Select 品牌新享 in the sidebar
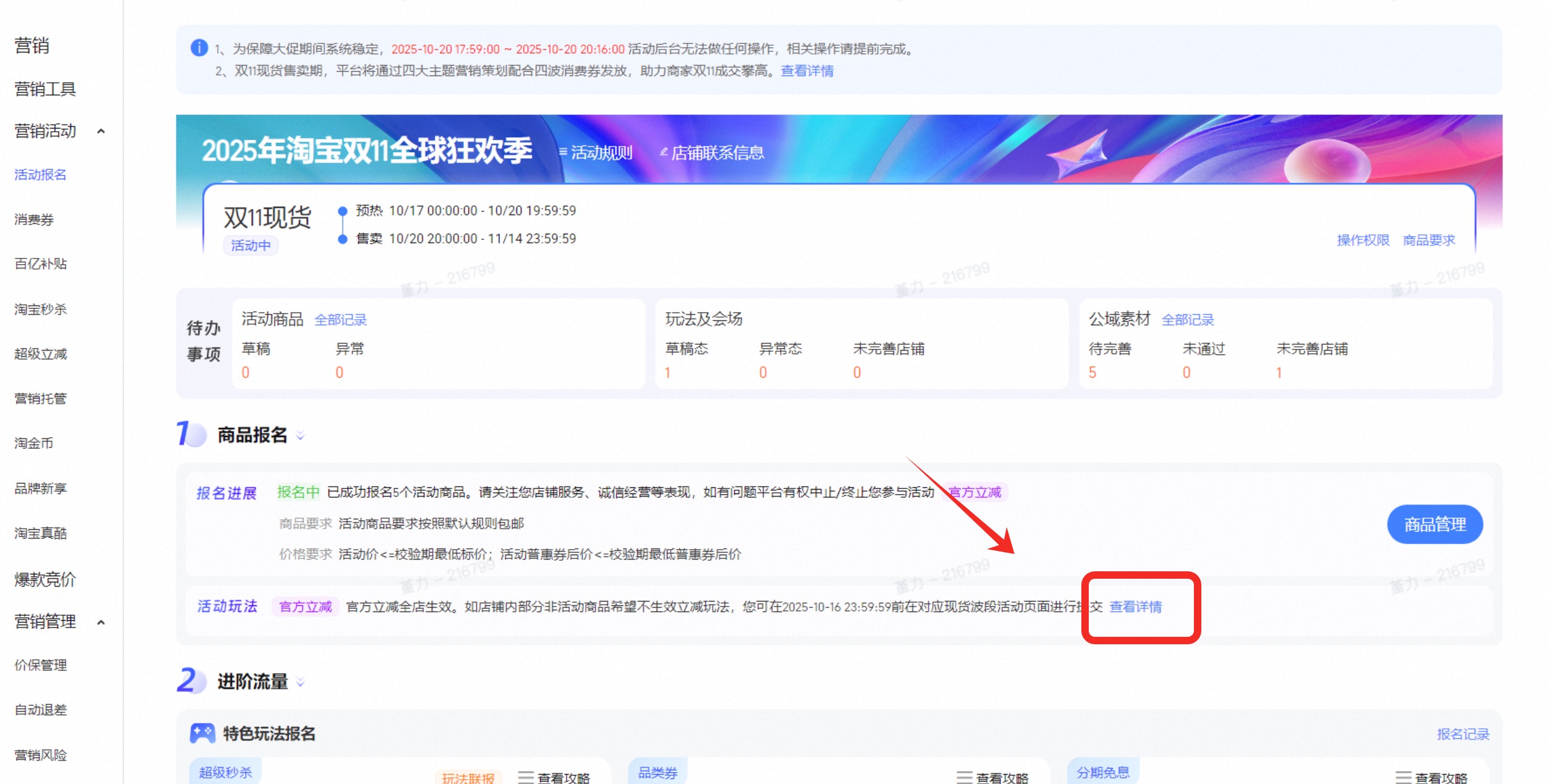 tap(40, 488)
